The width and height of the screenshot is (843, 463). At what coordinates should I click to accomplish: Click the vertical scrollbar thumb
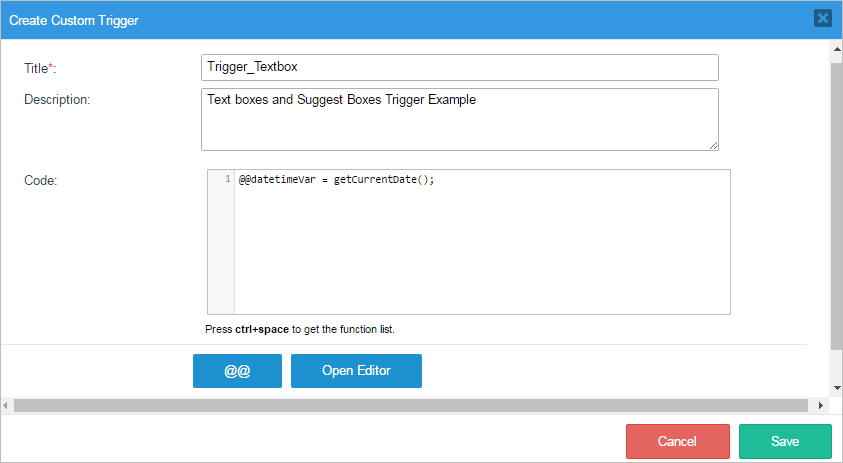pyautogui.click(x=836, y=200)
